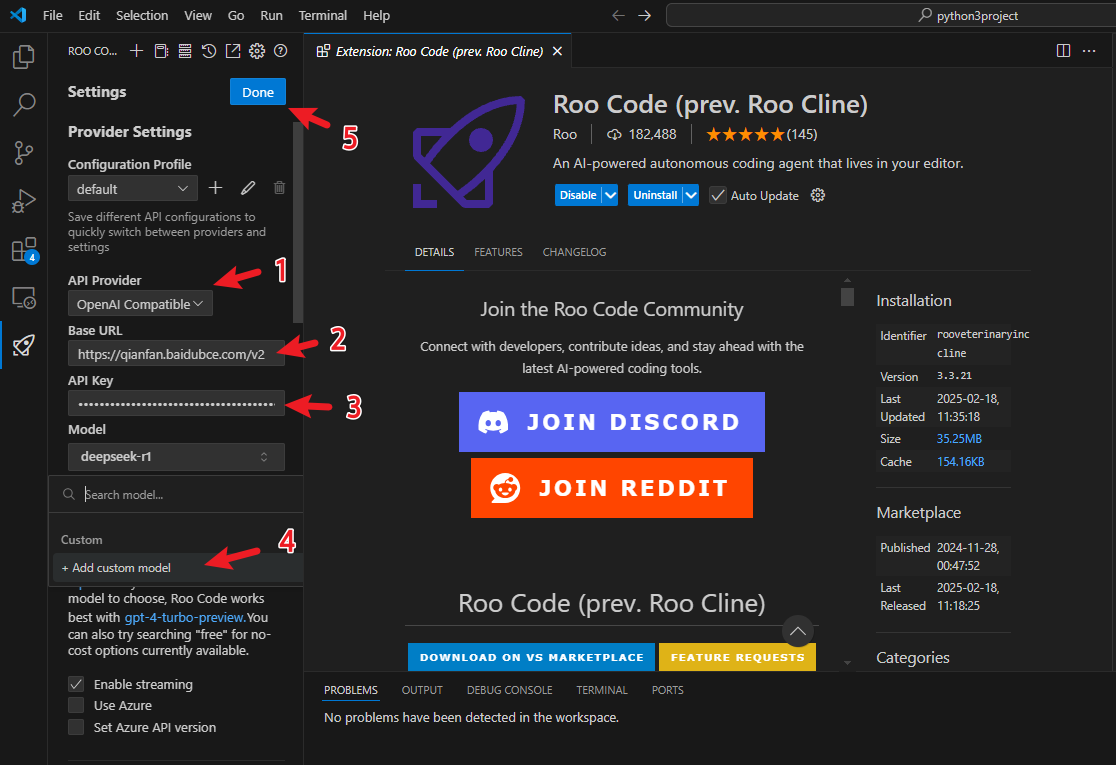Toggle the Auto Update checkbox
Image resolution: width=1116 pixels, height=765 pixels.
click(x=717, y=195)
